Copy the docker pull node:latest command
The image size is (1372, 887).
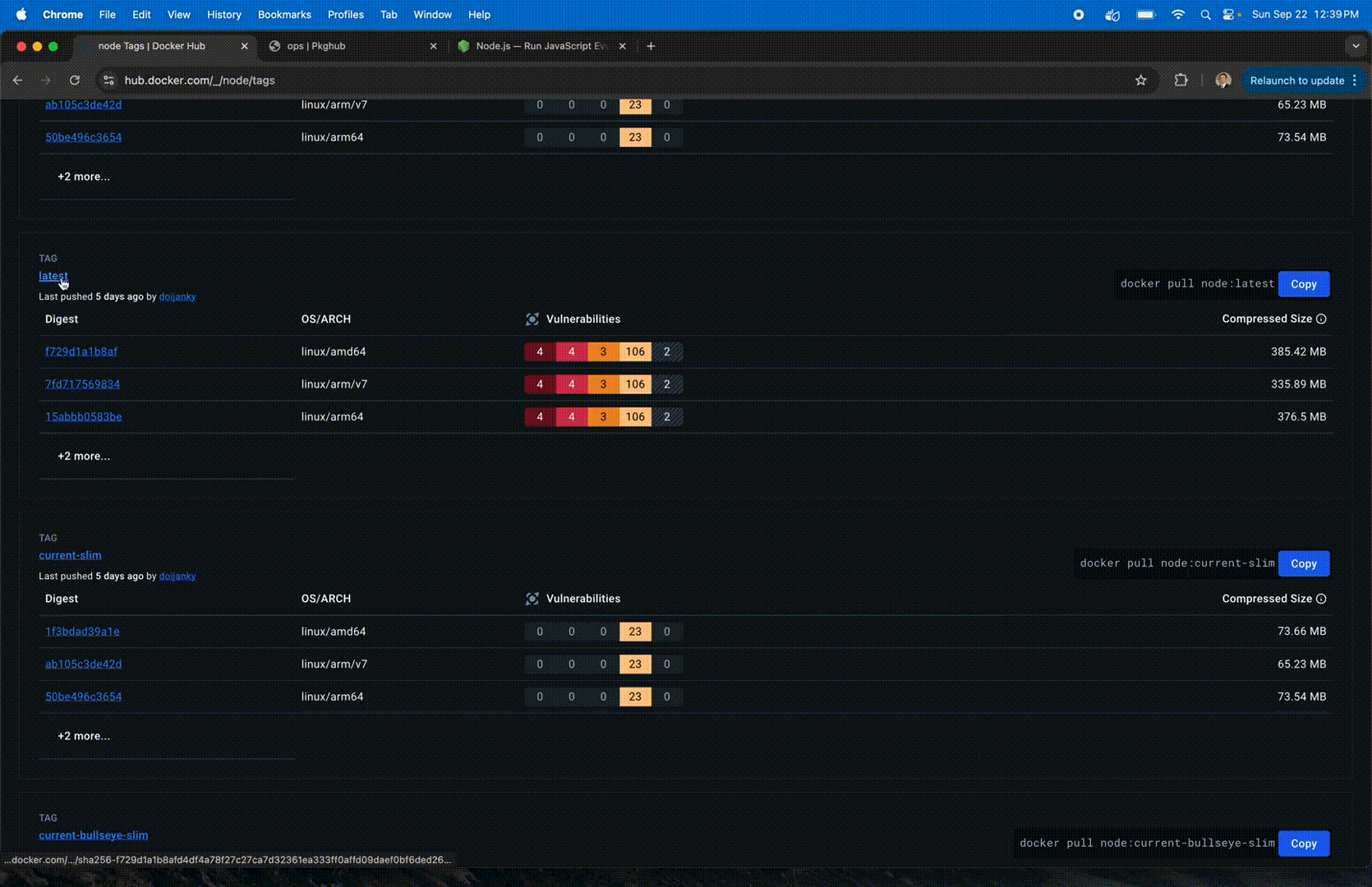1304,284
